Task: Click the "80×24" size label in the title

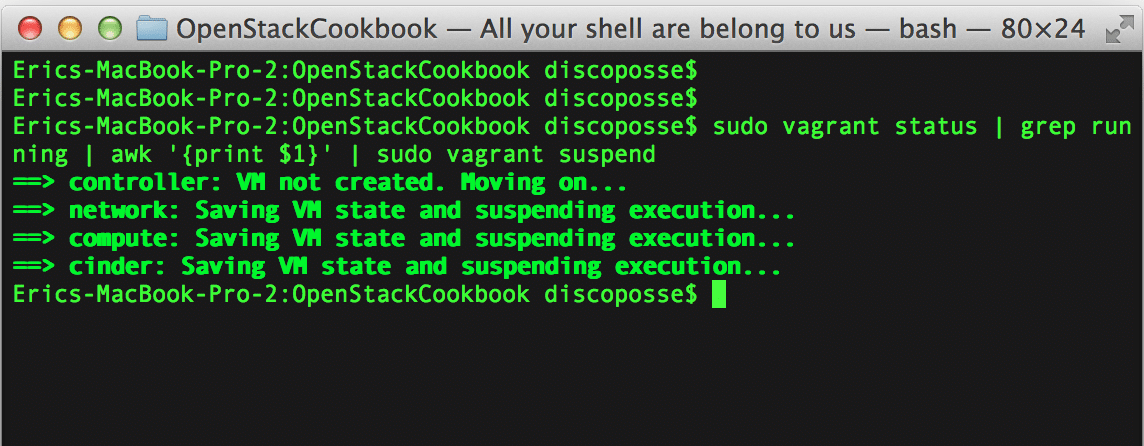Action: (x=1043, y=29)
